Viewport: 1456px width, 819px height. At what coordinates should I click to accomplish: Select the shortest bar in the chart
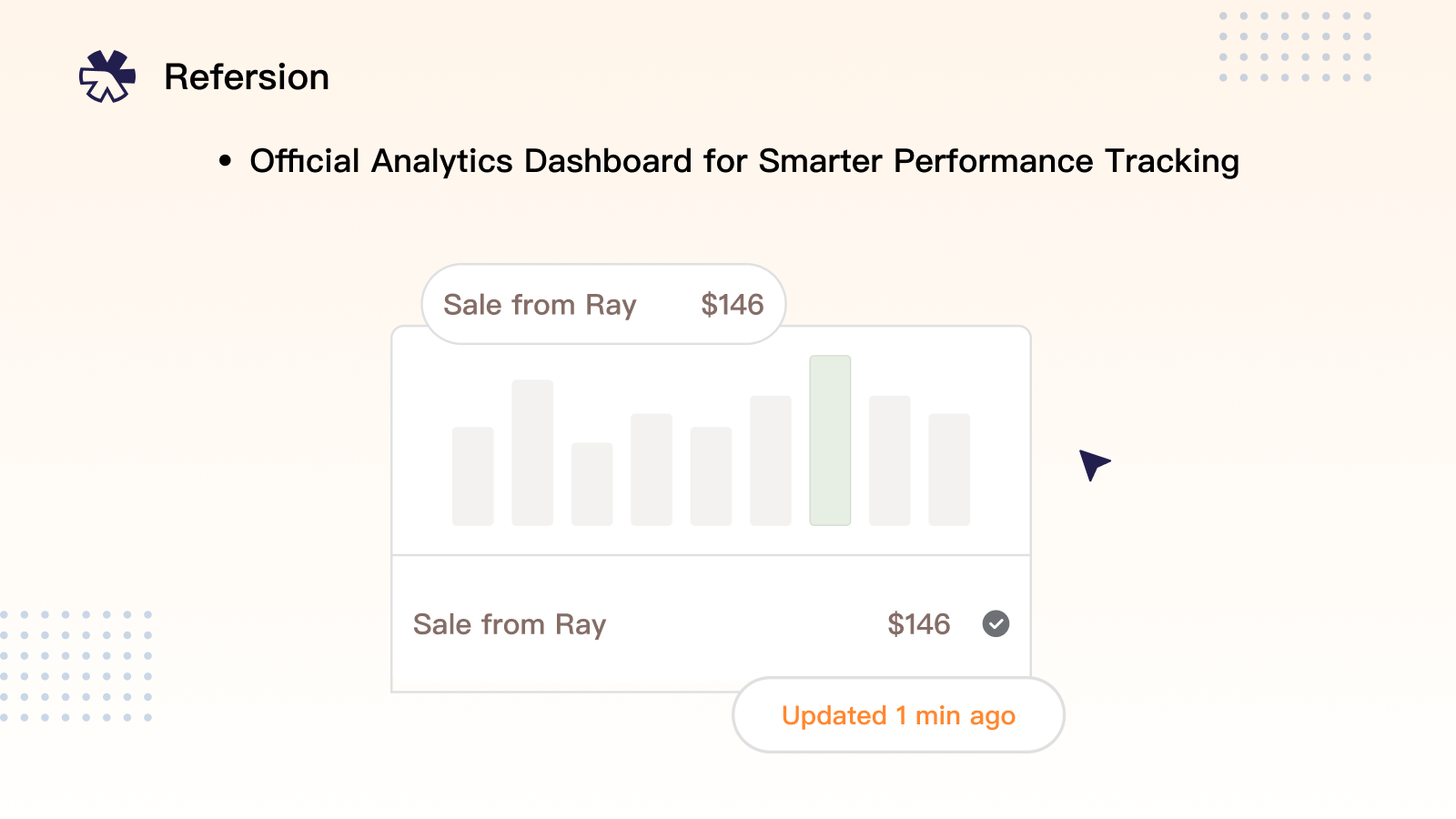pyautogui.click(x=591, y=484)
